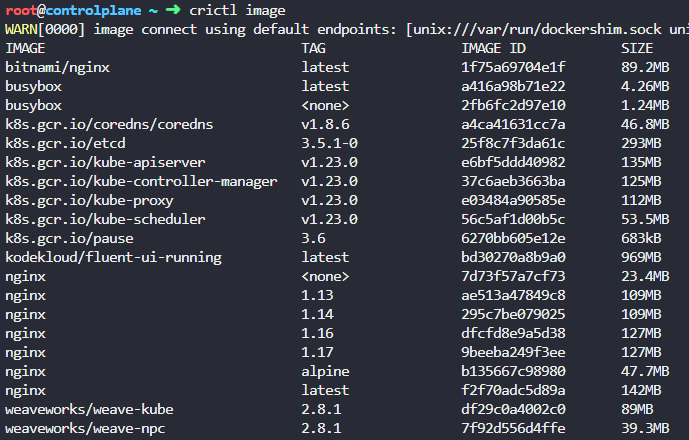The image size is (689, 440).
Task: Click the nginx 1.17 tag
Action: 317,352
